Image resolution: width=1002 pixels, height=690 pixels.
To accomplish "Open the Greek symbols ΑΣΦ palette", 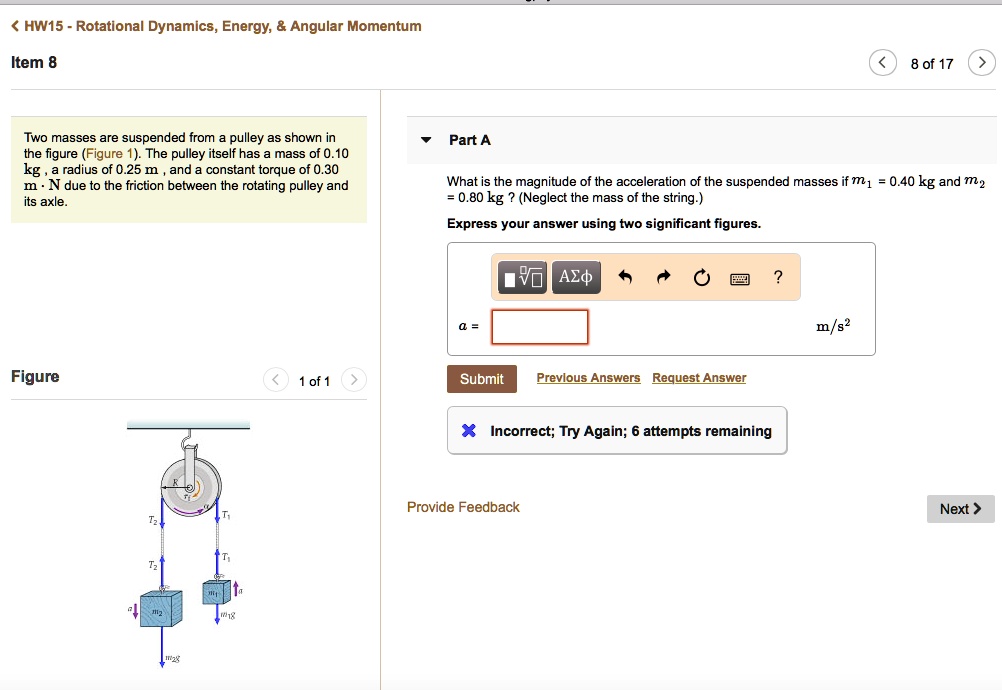I will [x=575, y=277].
